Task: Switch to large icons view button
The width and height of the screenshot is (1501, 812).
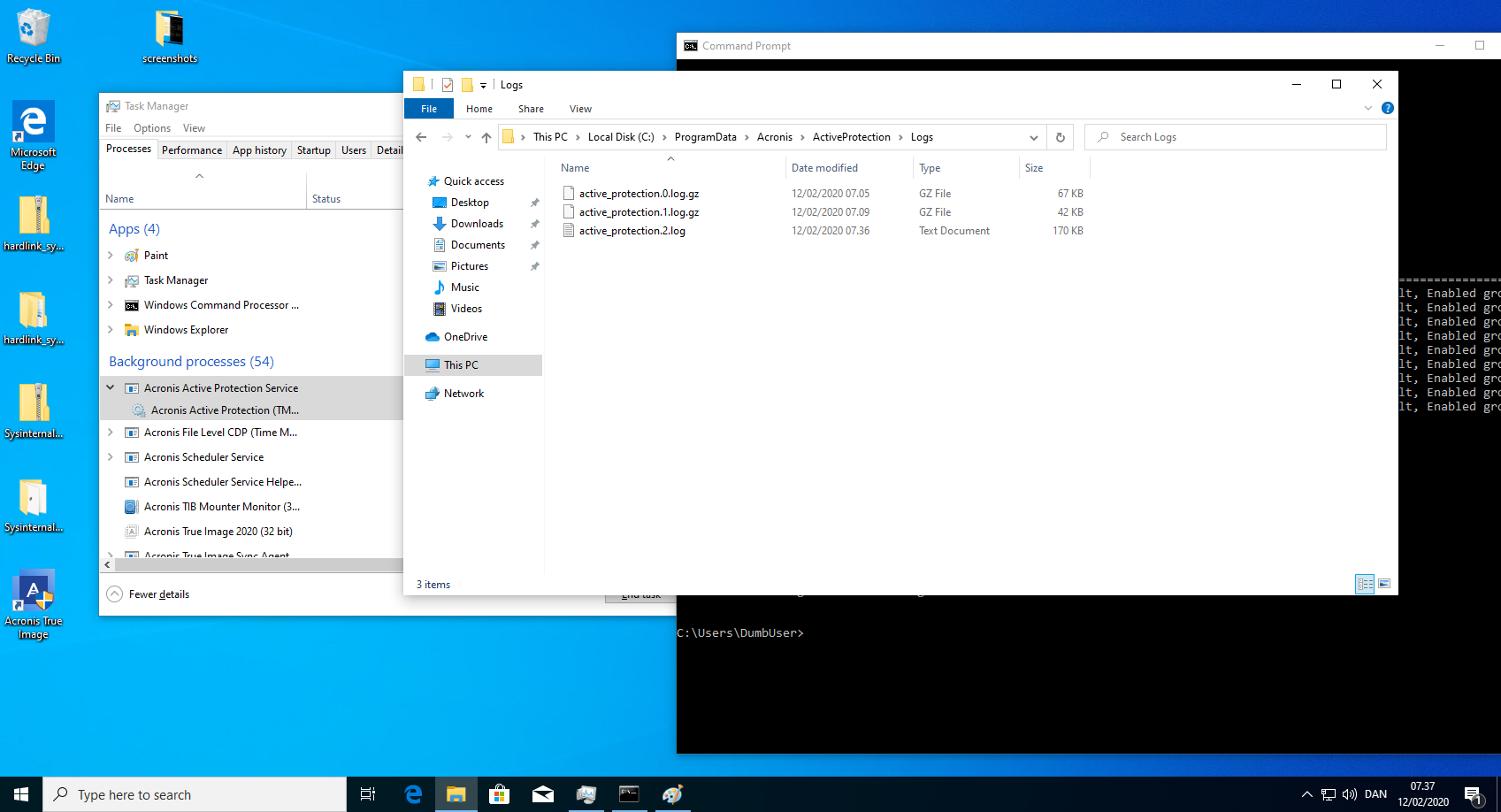Action: 1384,584
